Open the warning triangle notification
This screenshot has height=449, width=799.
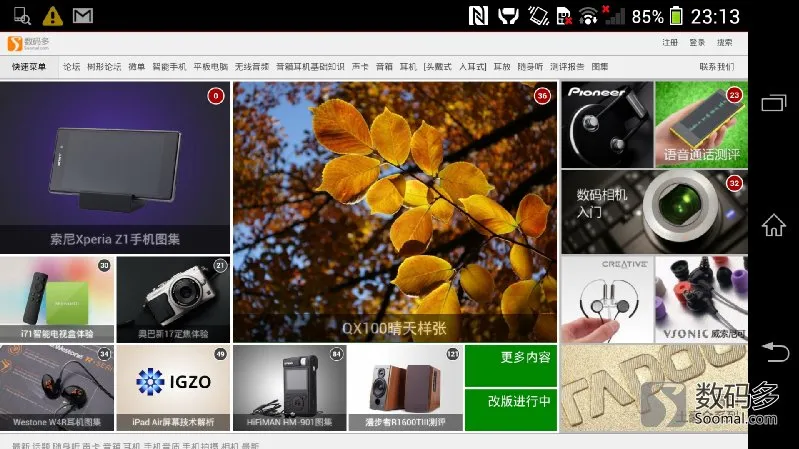[52, 16]
